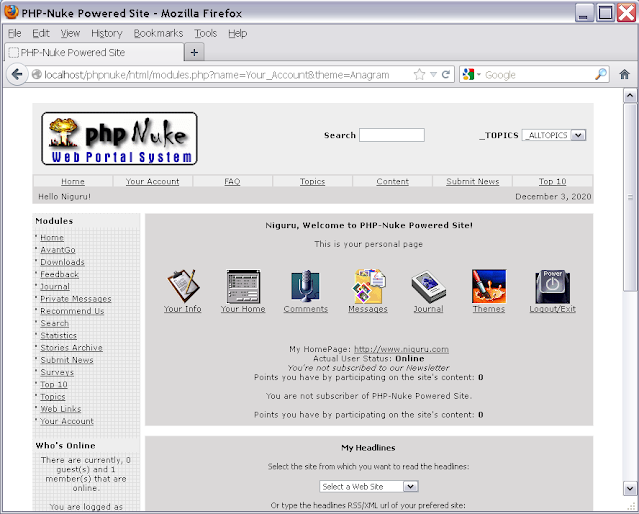Open the Edit menu
Viewport: 639px width, 514px height.
pyautogui.click(x=41, y=33)
